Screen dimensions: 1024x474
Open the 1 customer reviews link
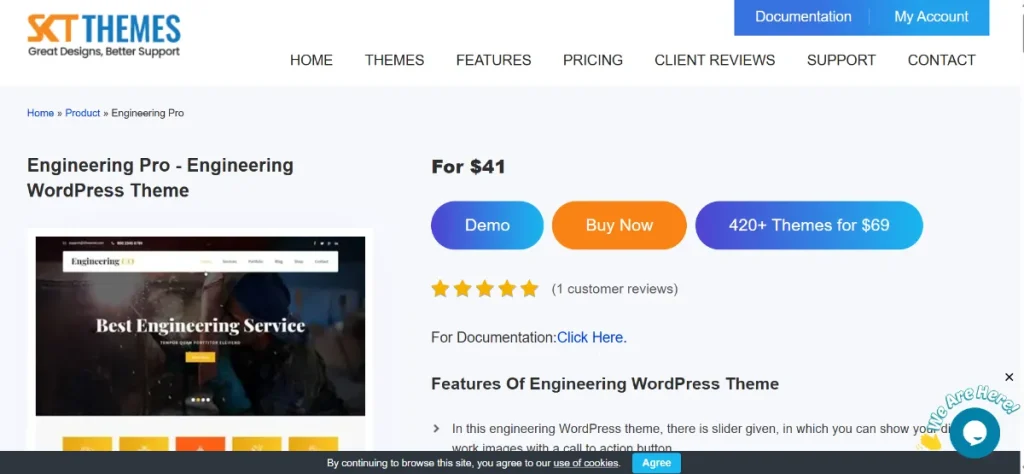[x=615, y=289]
